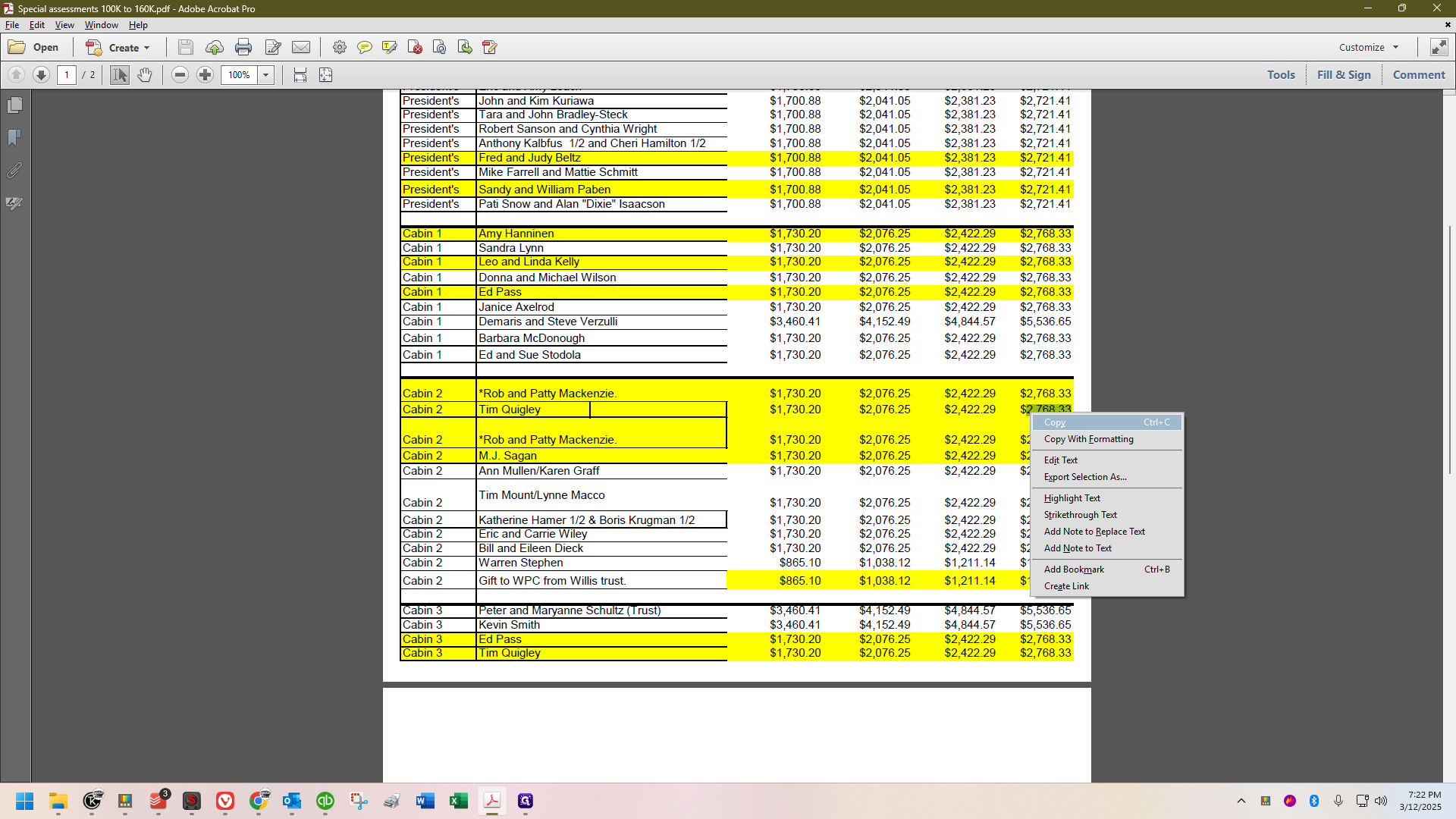Go to previous page arrow
Viewport: 1456px width, 819px height.
click(x=16, y=74)
